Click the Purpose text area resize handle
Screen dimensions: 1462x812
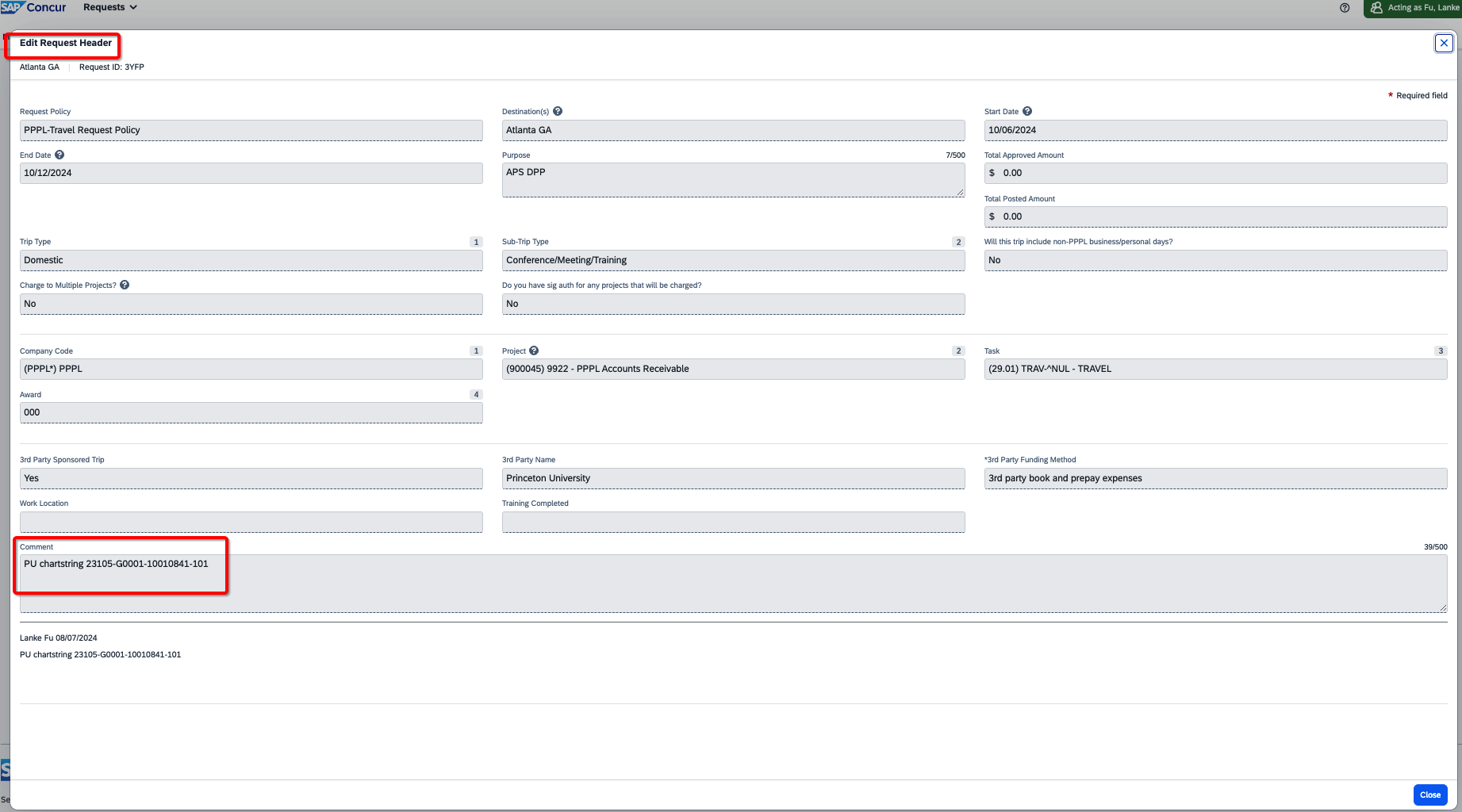click(x=960, y=193)
